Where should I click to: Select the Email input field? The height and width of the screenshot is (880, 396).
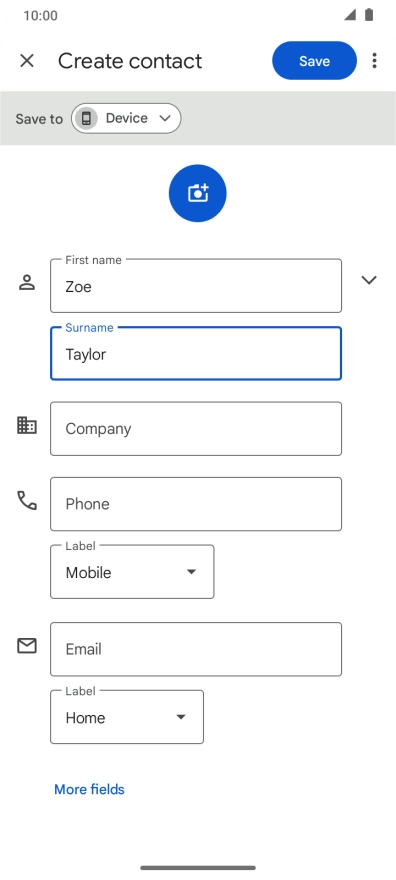click(x=196, y=649)
